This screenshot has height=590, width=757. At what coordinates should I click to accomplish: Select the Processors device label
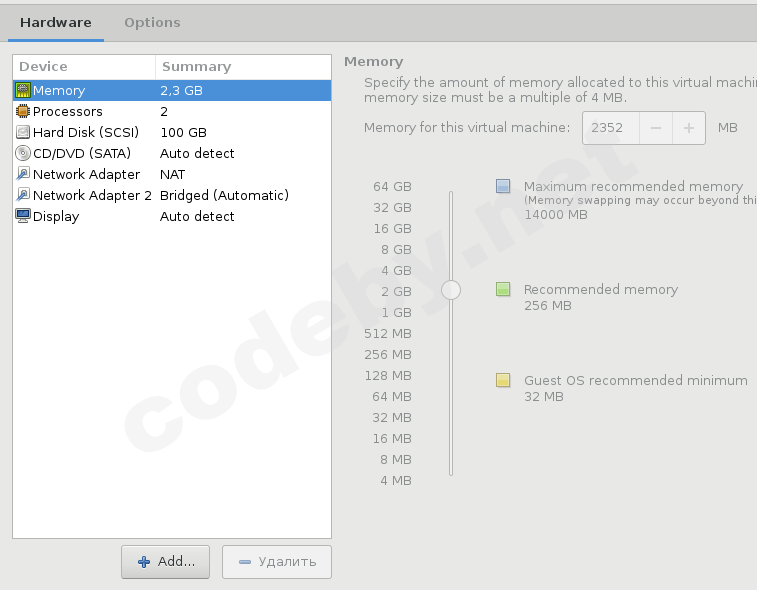point(68,111)
